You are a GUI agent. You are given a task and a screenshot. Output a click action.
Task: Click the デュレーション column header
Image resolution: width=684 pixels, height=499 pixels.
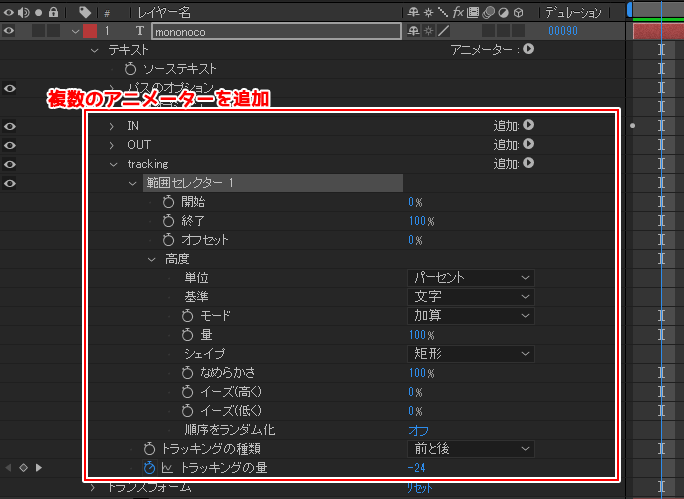pyautogui.click(x=574, y=12)
